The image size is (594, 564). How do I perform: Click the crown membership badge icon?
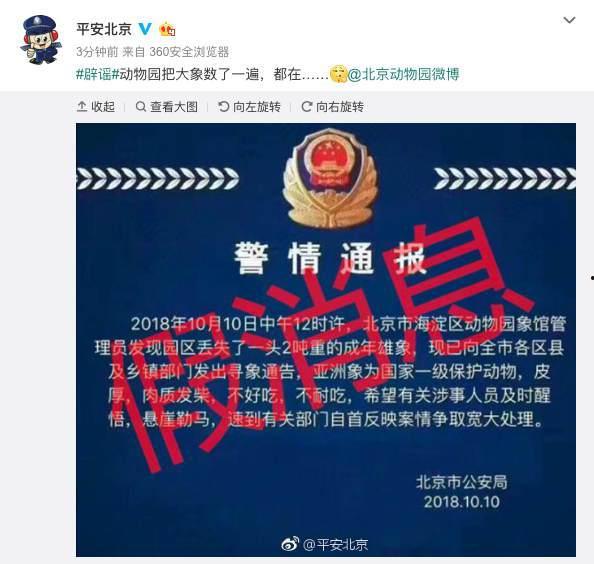click(x=167, y=30)
